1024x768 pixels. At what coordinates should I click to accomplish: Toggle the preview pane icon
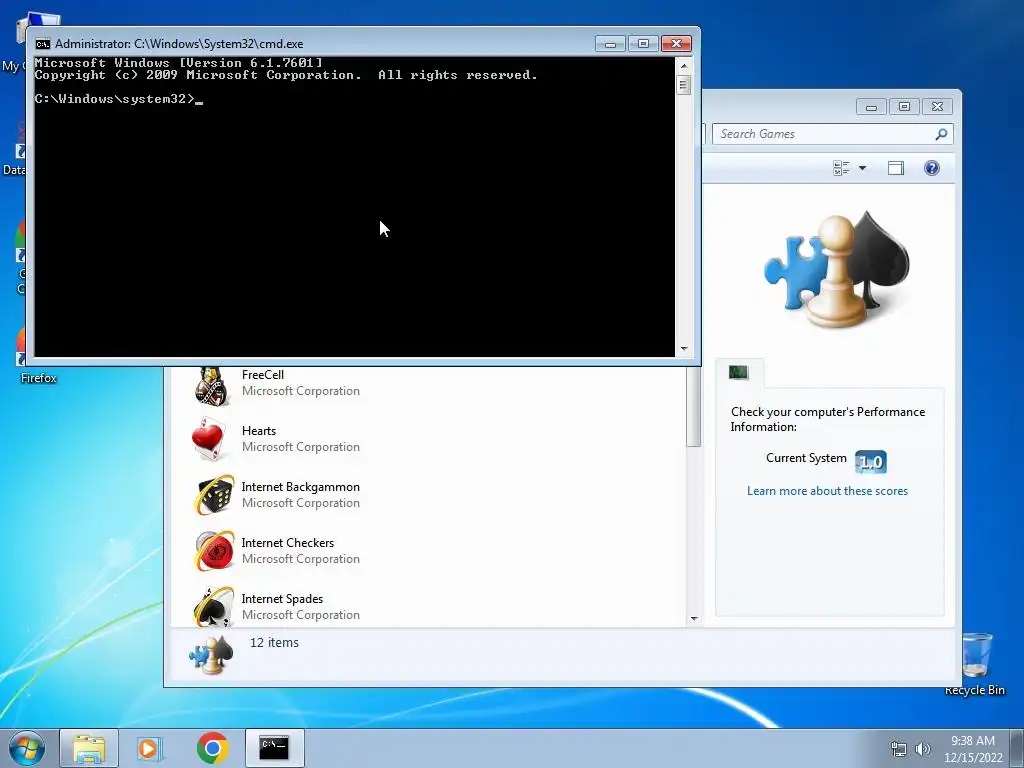point(895,168)
